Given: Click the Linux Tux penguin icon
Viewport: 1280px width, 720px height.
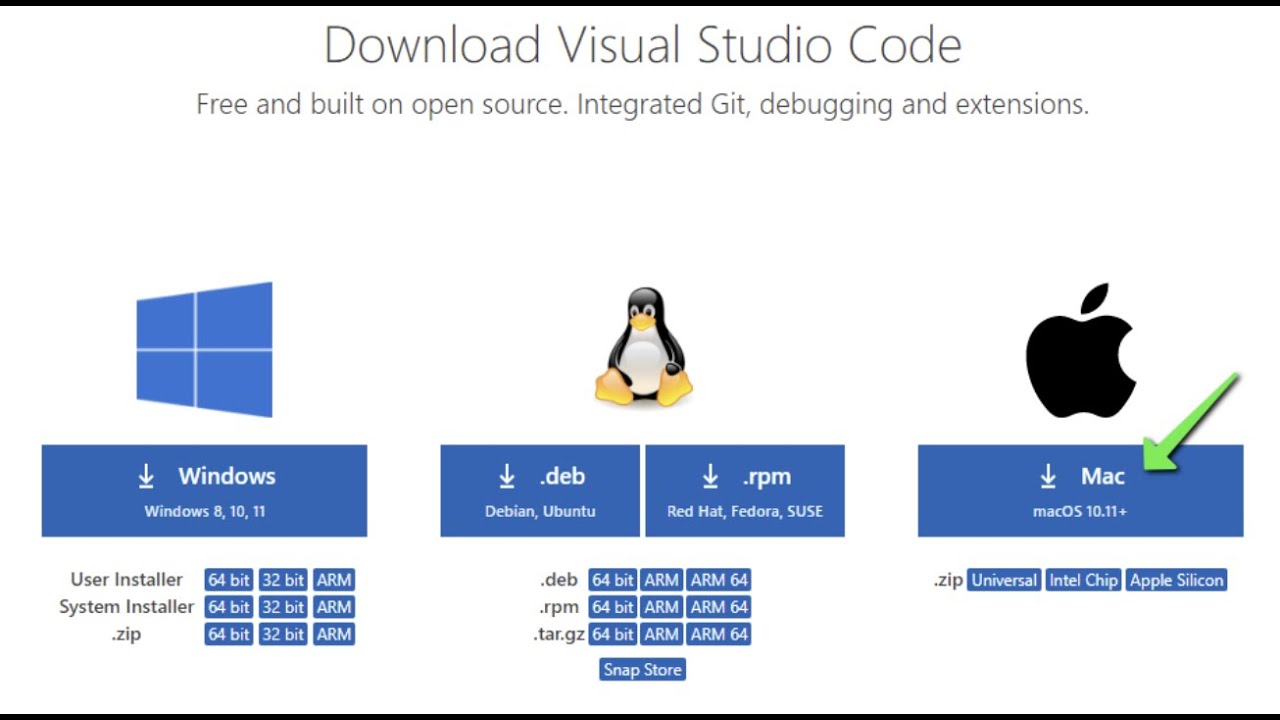Looking at the screenshot, I should 644,346.
